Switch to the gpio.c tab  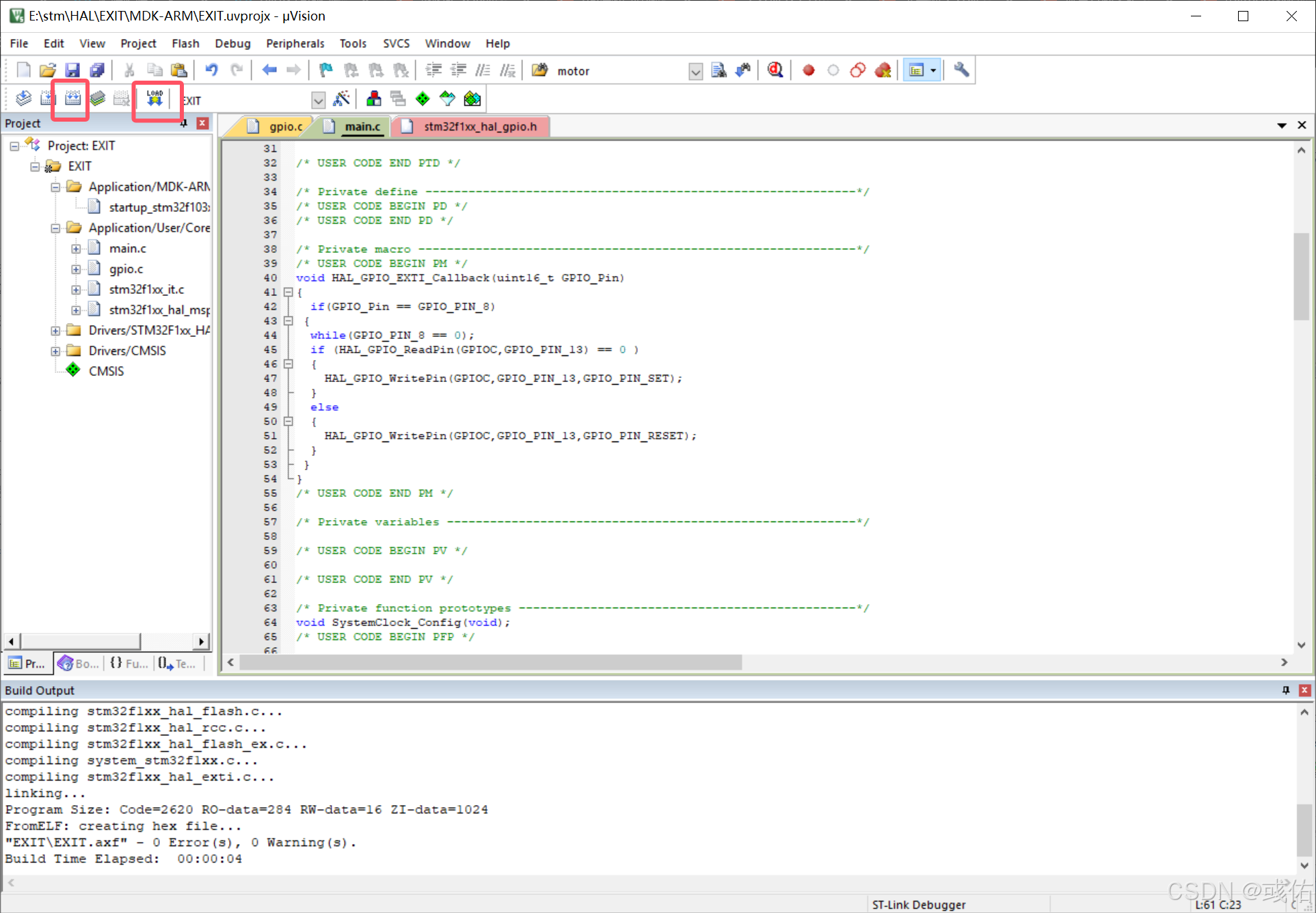[x=285, y=126]
